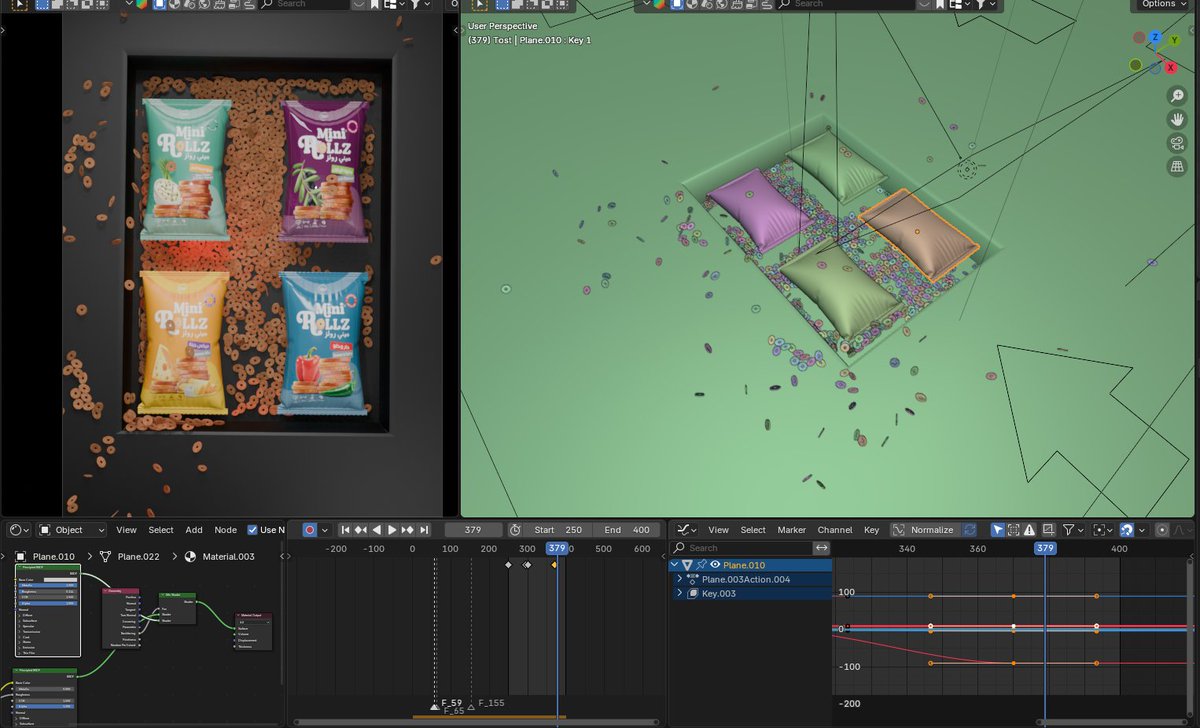This screenshot has width=1200, height=728.
Task: Click graph editor channel Search field
Action: pyautogui.click(x=741, y=548)
